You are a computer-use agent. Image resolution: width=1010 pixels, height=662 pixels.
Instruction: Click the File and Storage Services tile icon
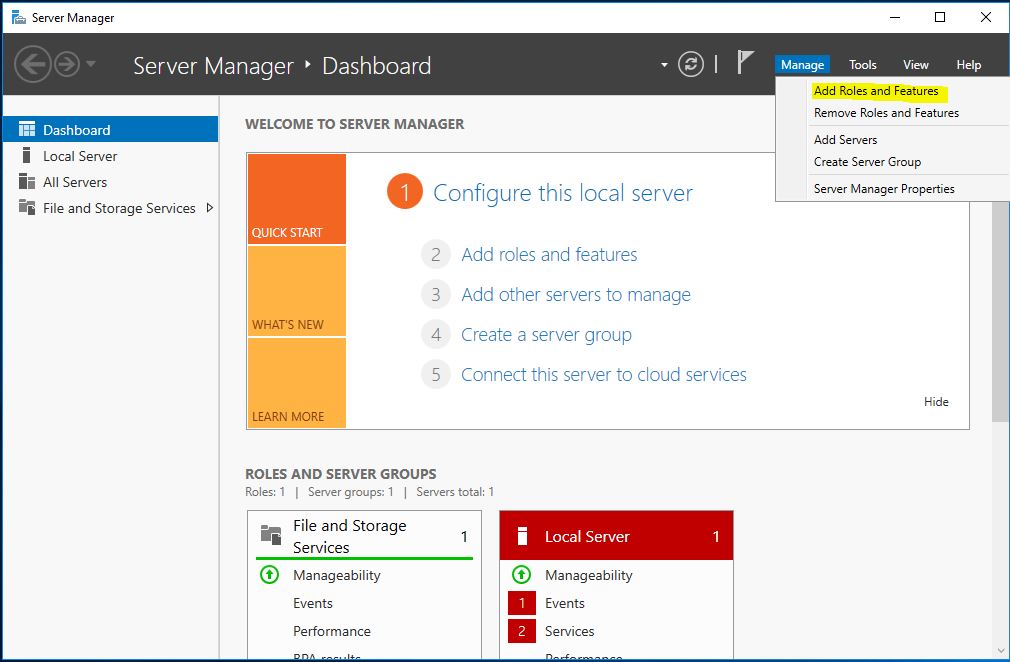271,534
